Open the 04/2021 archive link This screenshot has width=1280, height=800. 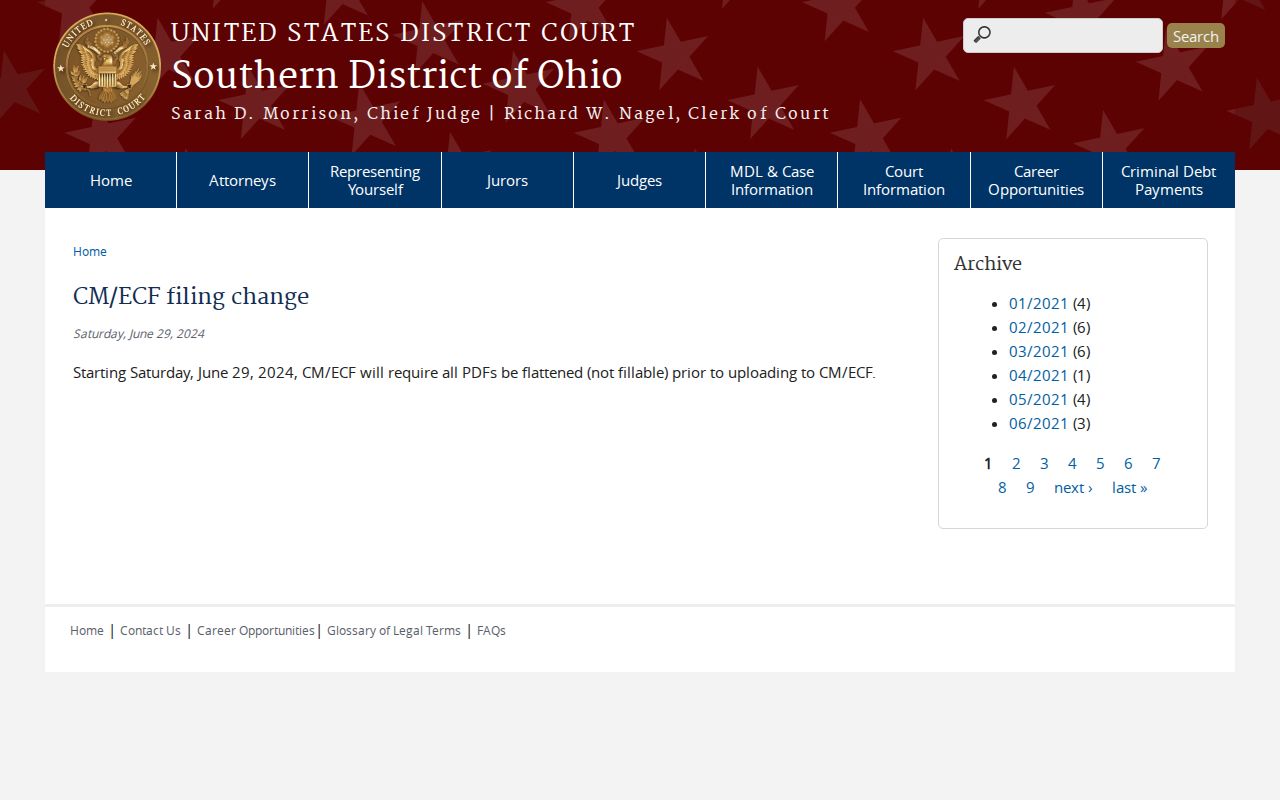pyautogui.click(x=1038, y=375)
